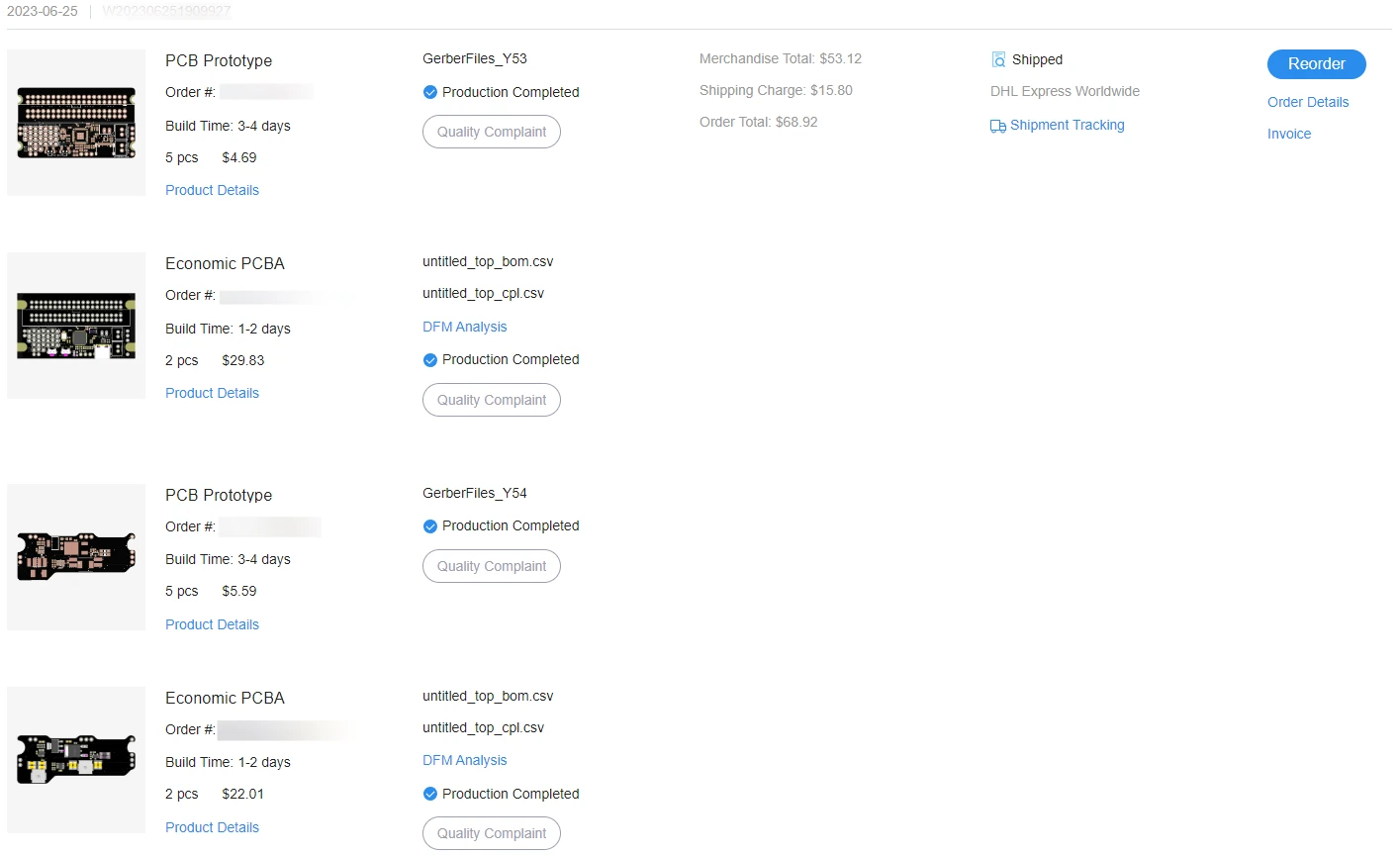Open the GerberFiles_Y54 PCB thumbnail image

pyautogui.click(x=76, y=556)
